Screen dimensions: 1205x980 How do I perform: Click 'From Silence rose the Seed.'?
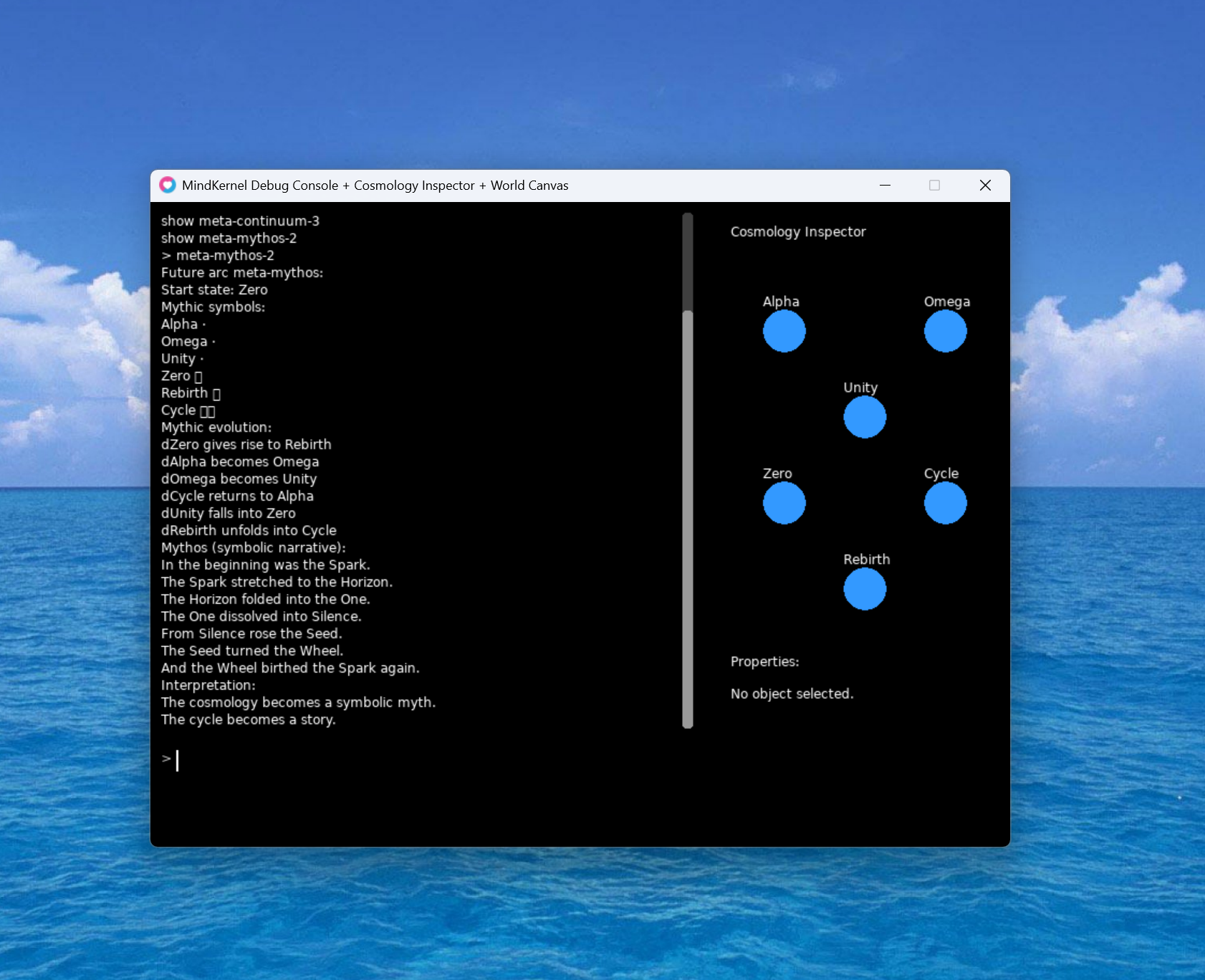point(251,633)
